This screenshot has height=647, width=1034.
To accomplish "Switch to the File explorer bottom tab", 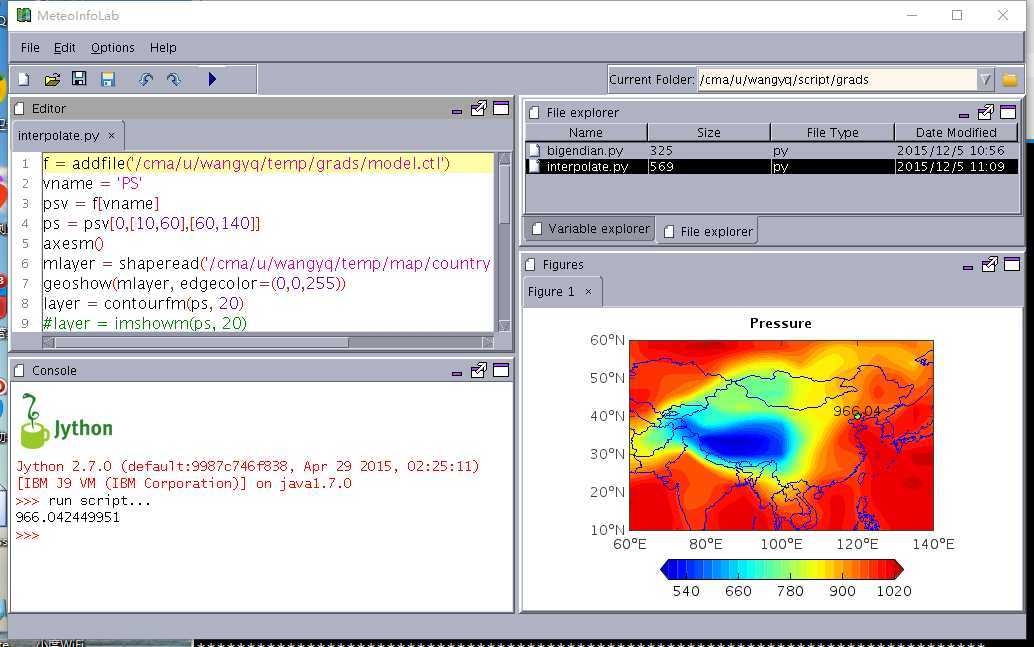I will (x=708, y=231).
